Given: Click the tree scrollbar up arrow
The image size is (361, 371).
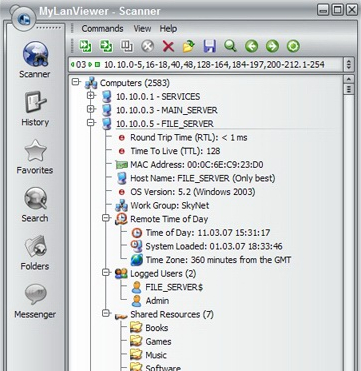Looking at the screenshot, I should [x=349, y=79].
